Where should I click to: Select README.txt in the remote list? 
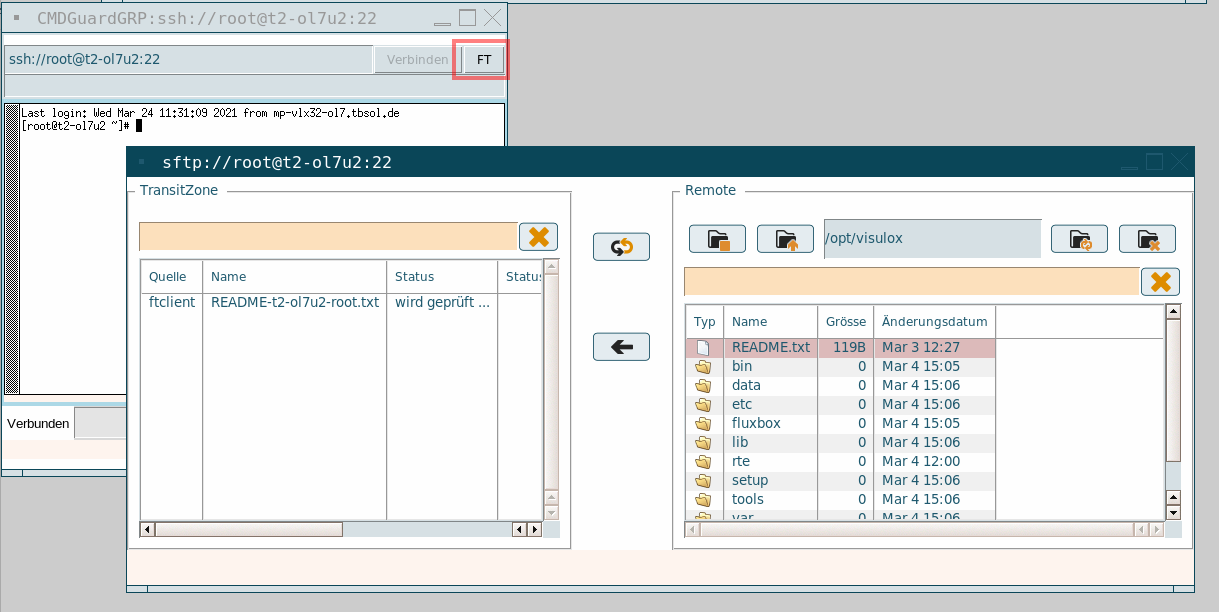click(770, 347)
